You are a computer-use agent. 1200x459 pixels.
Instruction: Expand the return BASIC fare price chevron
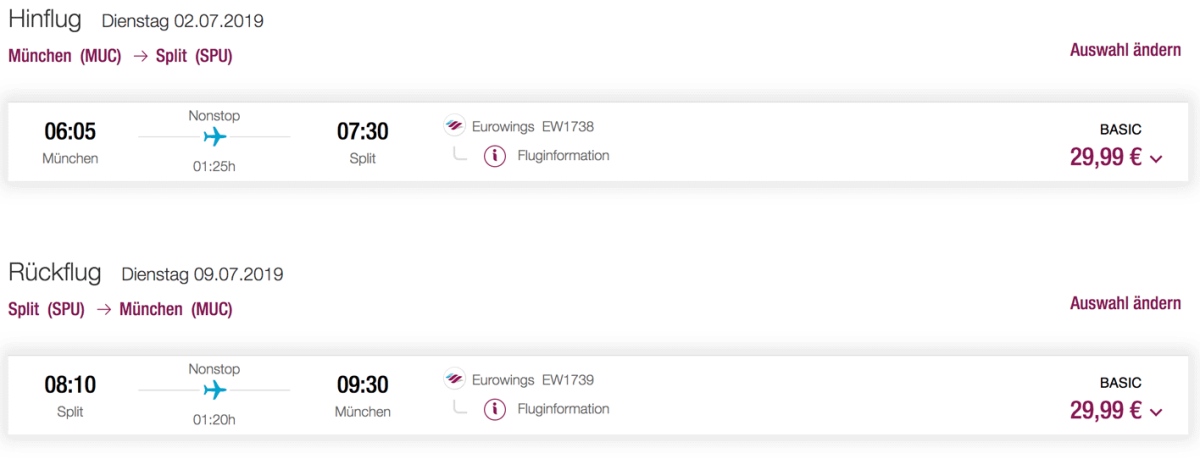click(1157, 412)
